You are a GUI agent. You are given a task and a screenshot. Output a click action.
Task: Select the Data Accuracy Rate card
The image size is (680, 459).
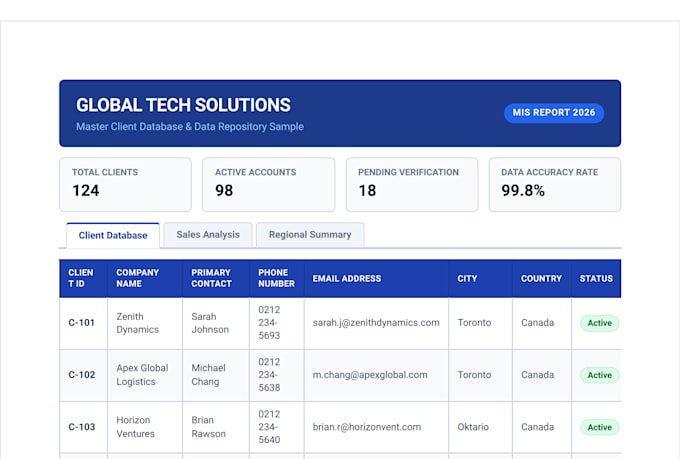(x=555, y=184)
